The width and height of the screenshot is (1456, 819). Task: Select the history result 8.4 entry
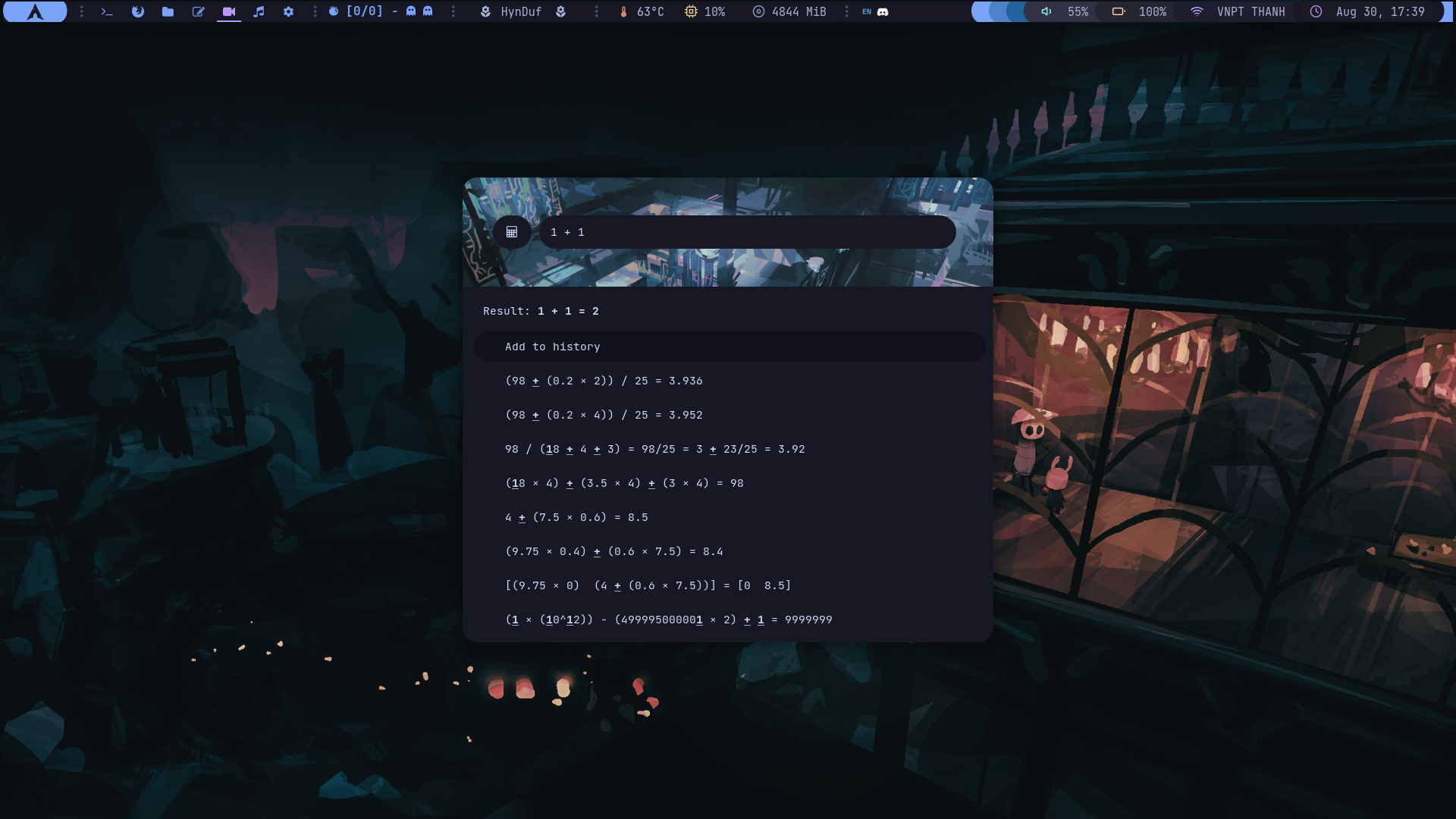[x=614, y=551]
